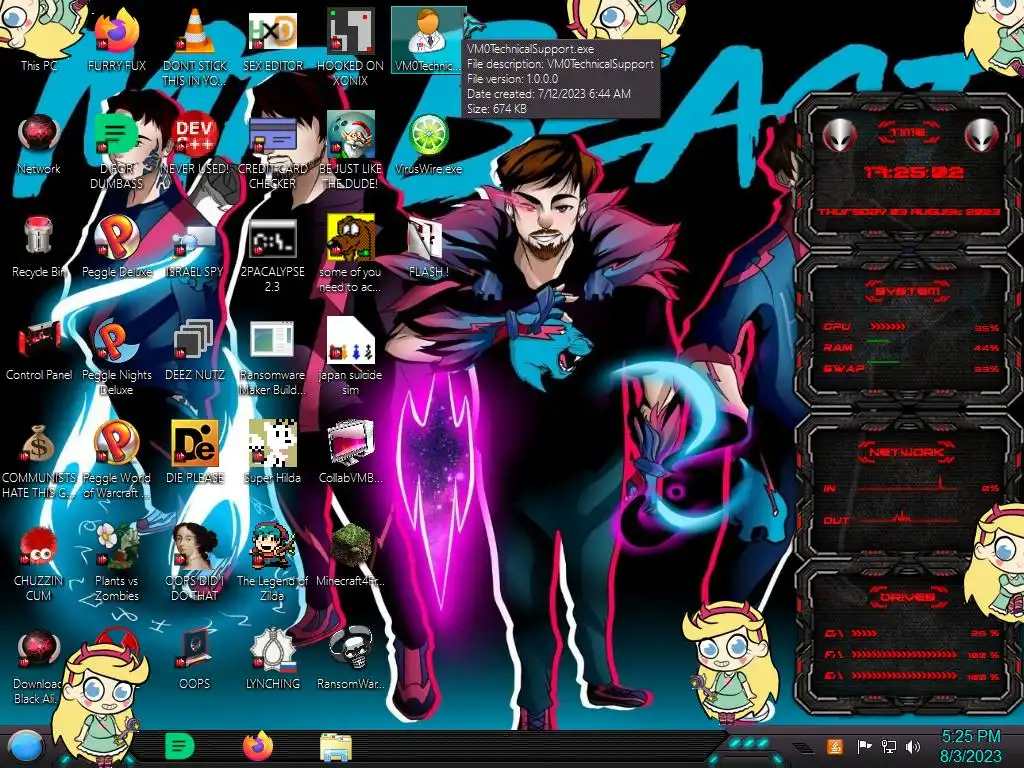The image size is (1024, 768).
Task: Open File Explorer from the taskbar
Action: (x=336, y=747)
